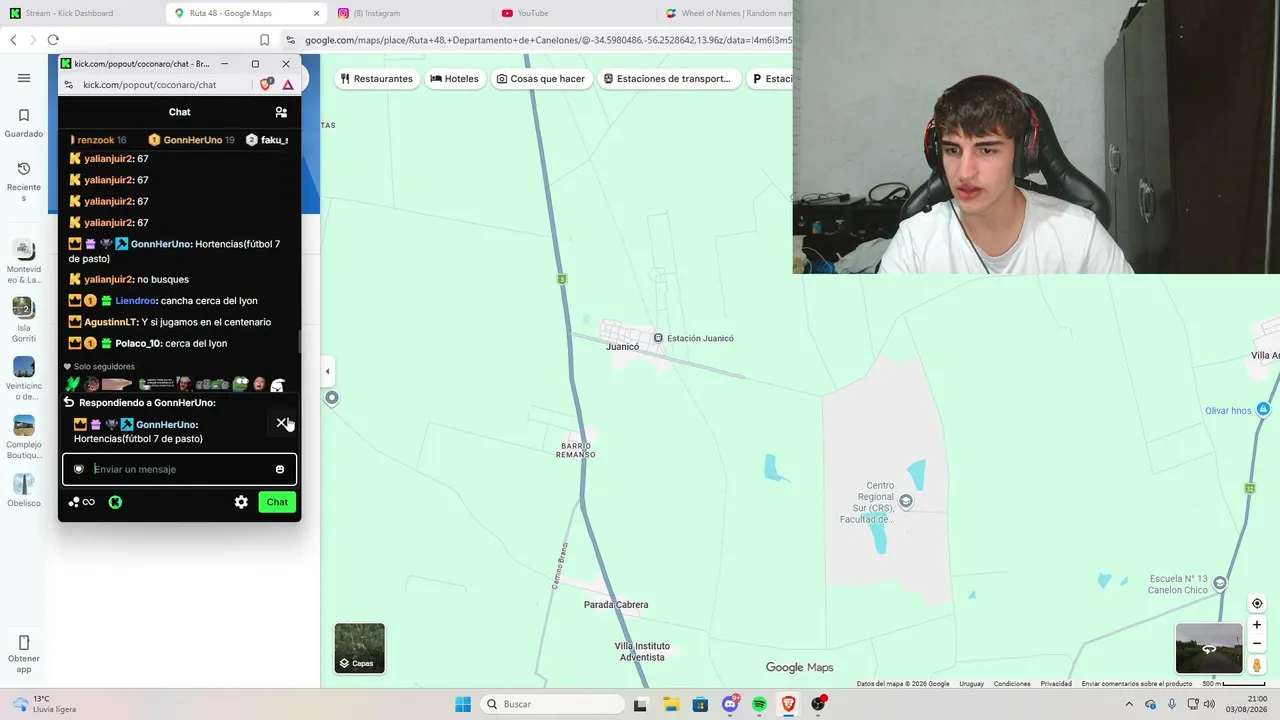Click Estación Juanicó train station marker

pyautogui.click(x=658, y=338)
